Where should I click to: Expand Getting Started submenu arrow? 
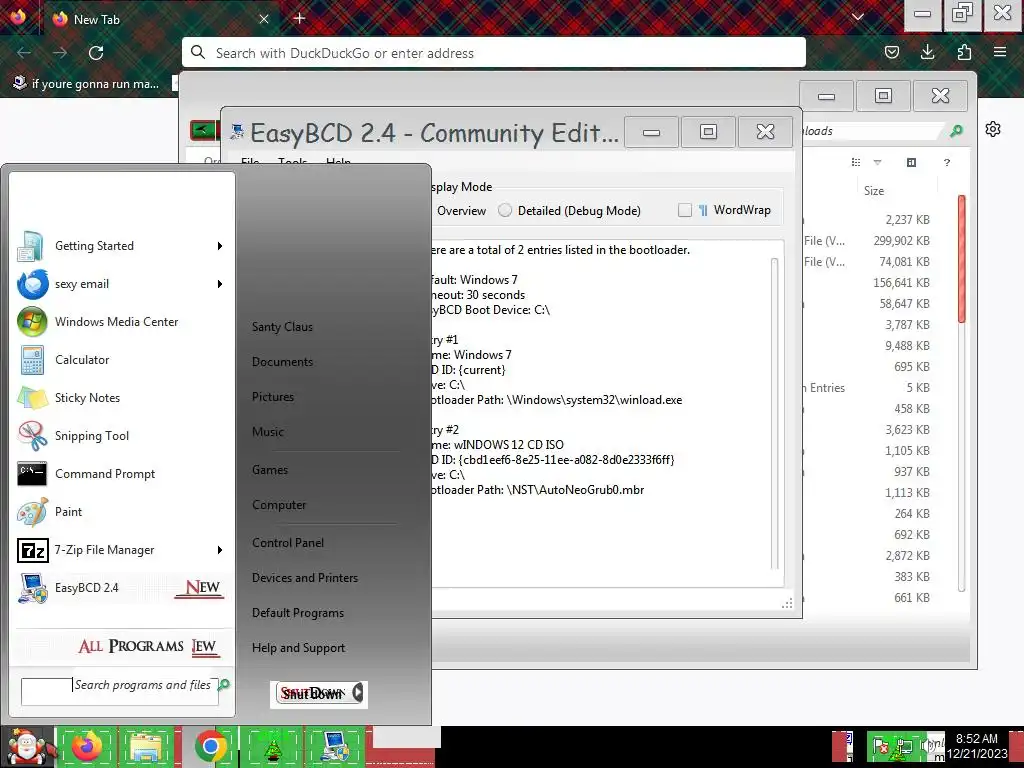219,246
